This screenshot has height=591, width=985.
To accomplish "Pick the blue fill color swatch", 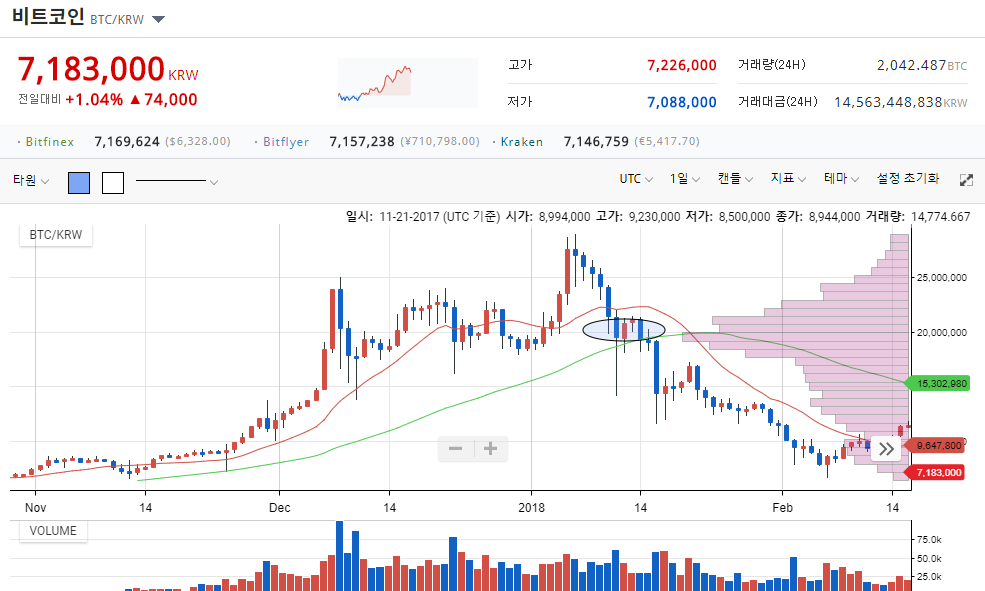I will (79, 183).
